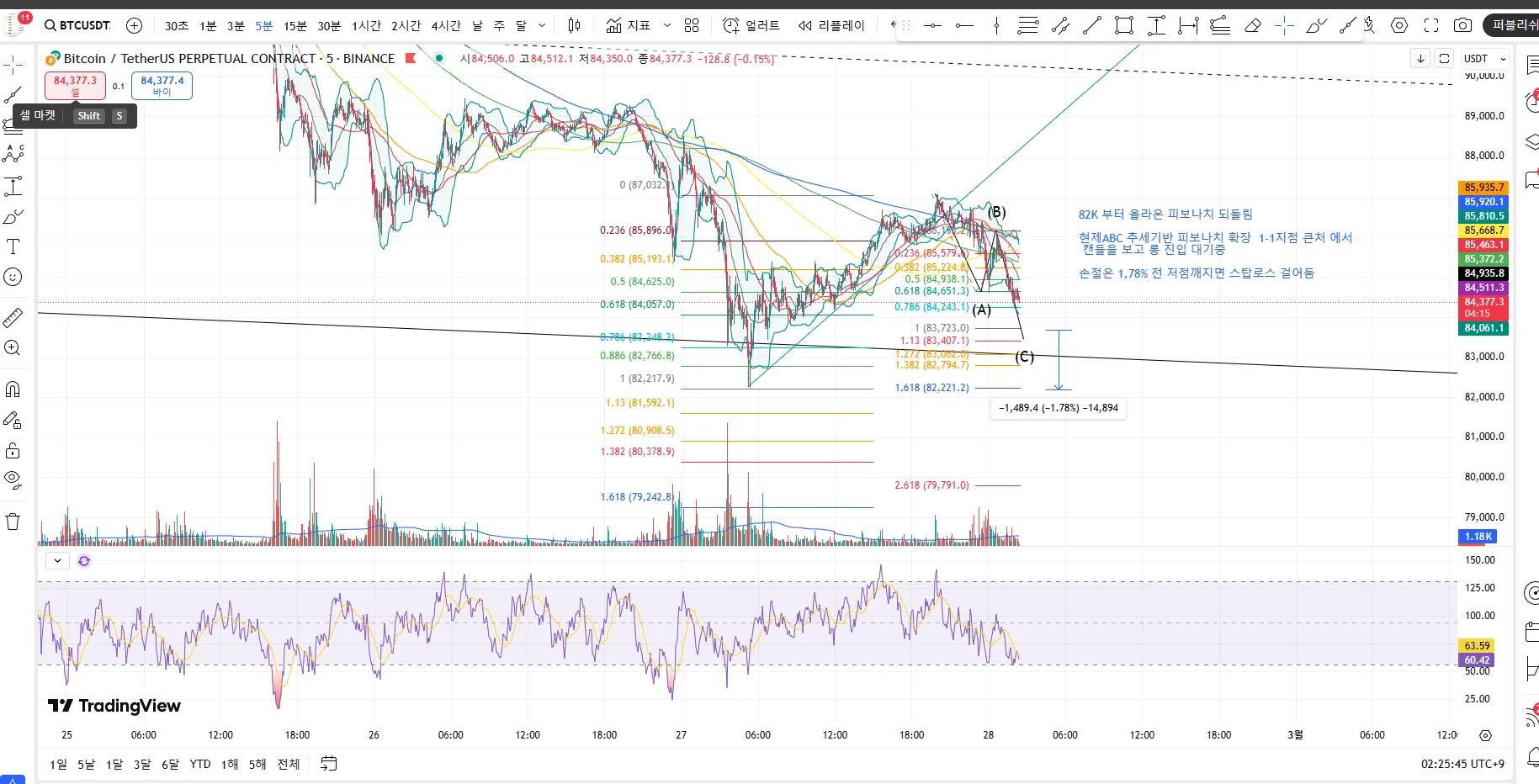Toggle lock all drawings
This screenshot has width=1539, height=784.
[x=13, y=451]
